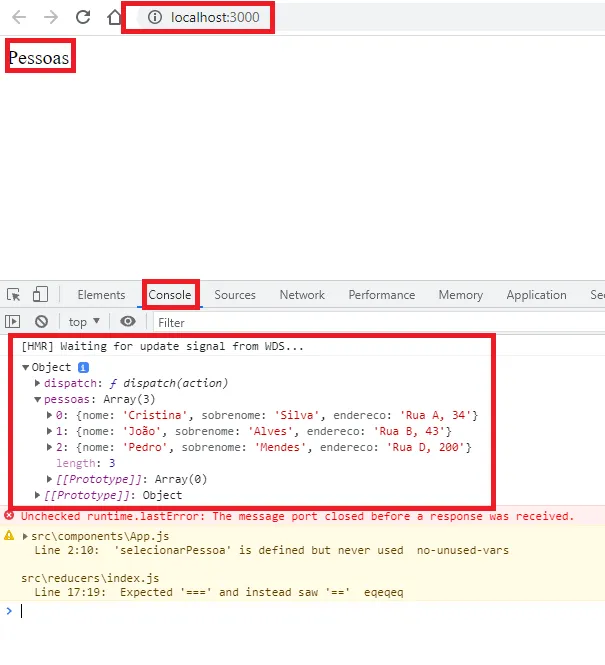Select the length: 3 property line
This screenshot has width=605, height=665.
coord(86,463)
